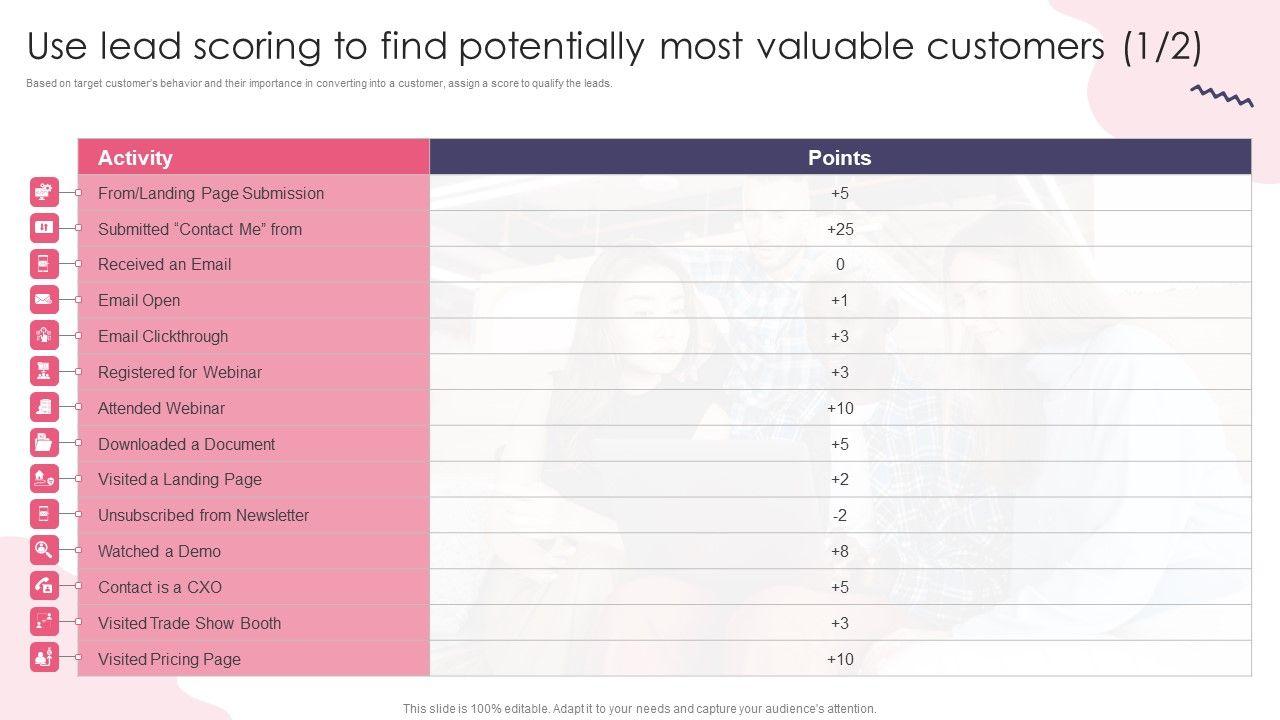The height and width of the screenshot is (720, 1280).
Task: Click the -2 points value
Action: (840, 515)
